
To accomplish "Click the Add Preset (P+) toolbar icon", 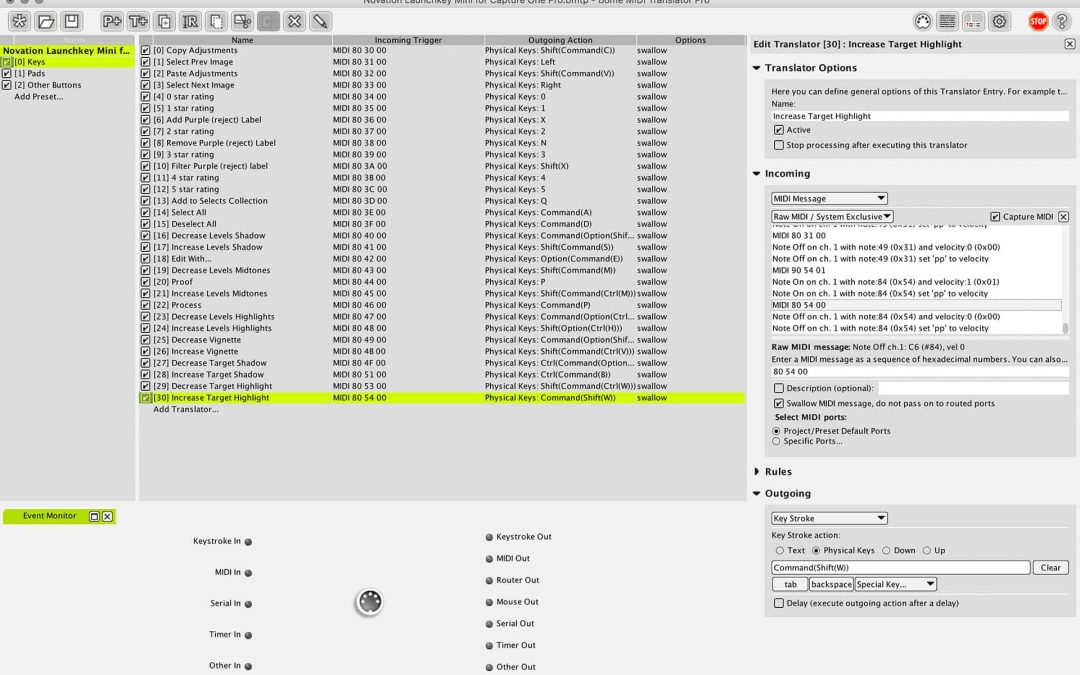I will pos(111,21).
